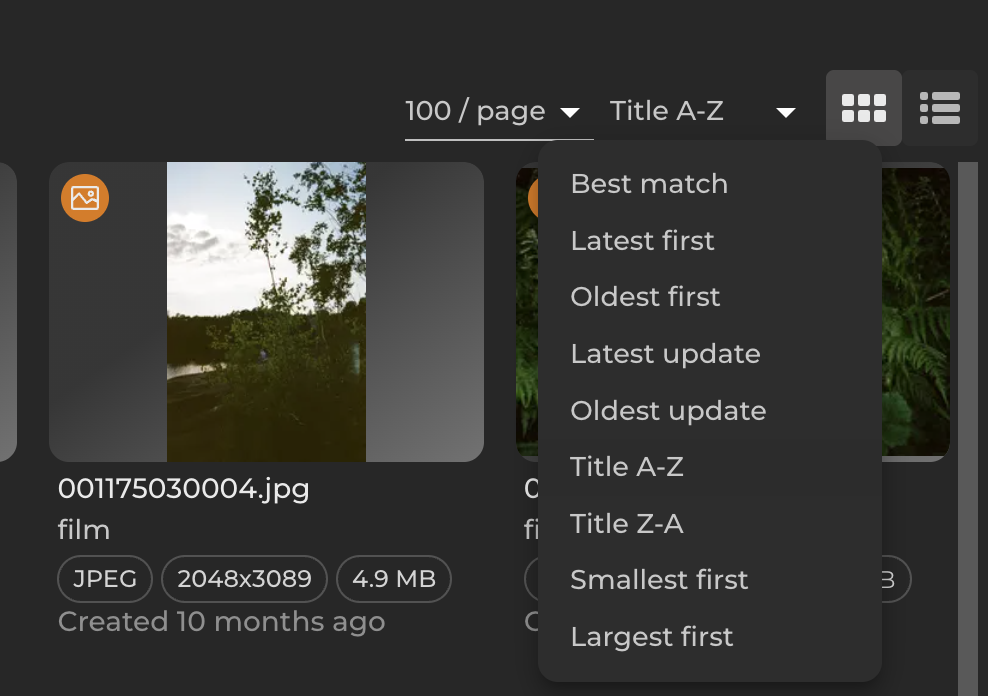Expand the page size selector chevron
The image size is (988, 696).
tap(571, 114)
